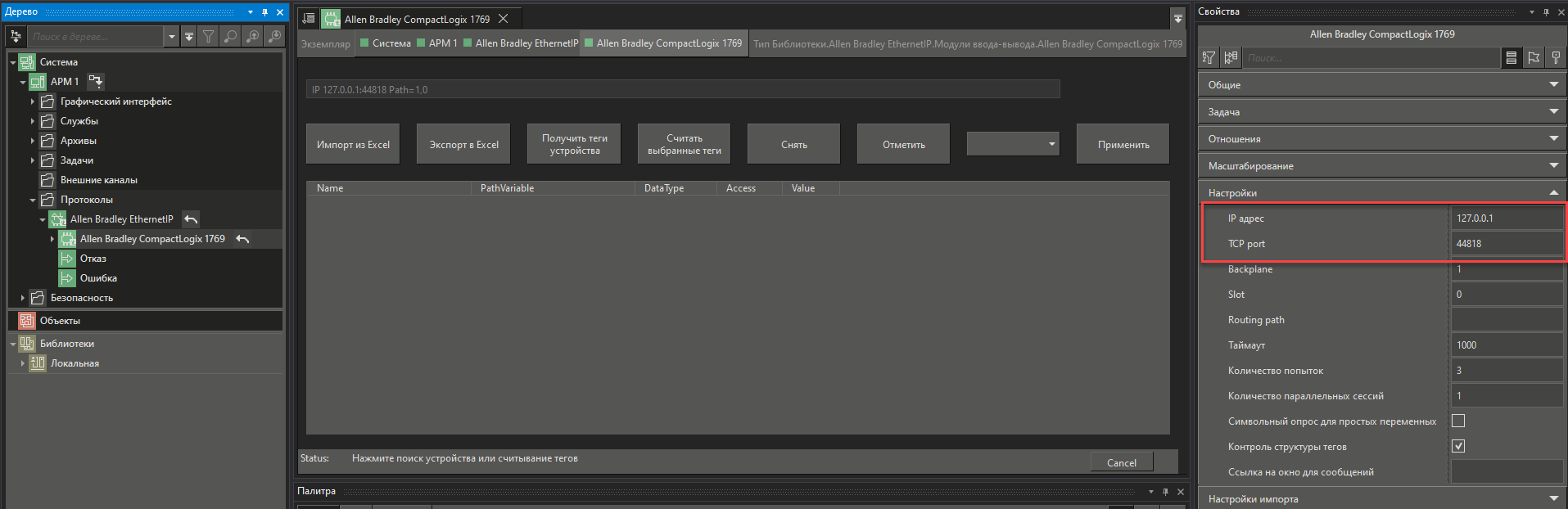Click the АРМ 1 breadcrumb item
1568x509 pixels.
437,43
